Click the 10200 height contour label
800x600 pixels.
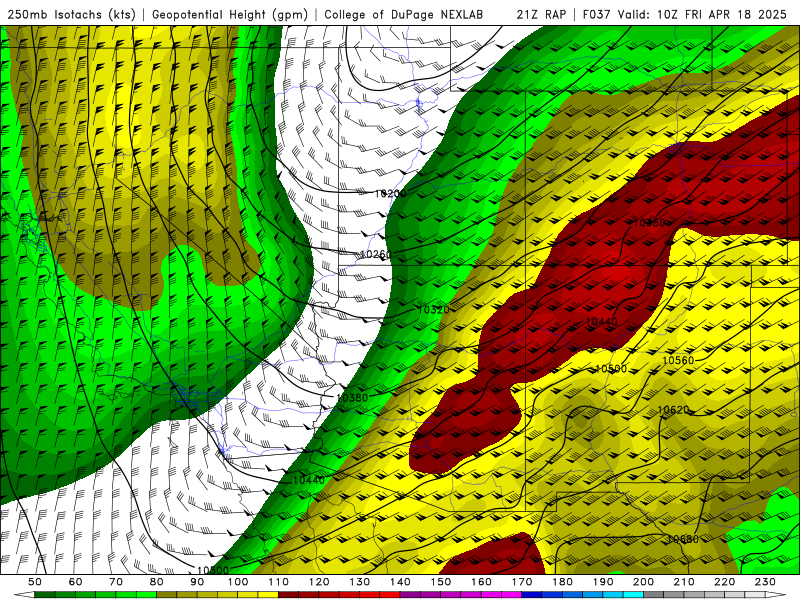pyautogui.click(x=390, y=194)
